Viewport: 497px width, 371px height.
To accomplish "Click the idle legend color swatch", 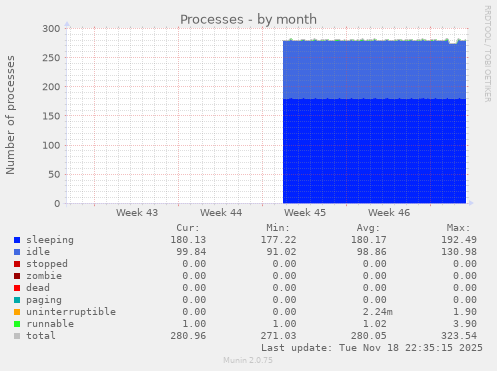I will tap(17, 252).
